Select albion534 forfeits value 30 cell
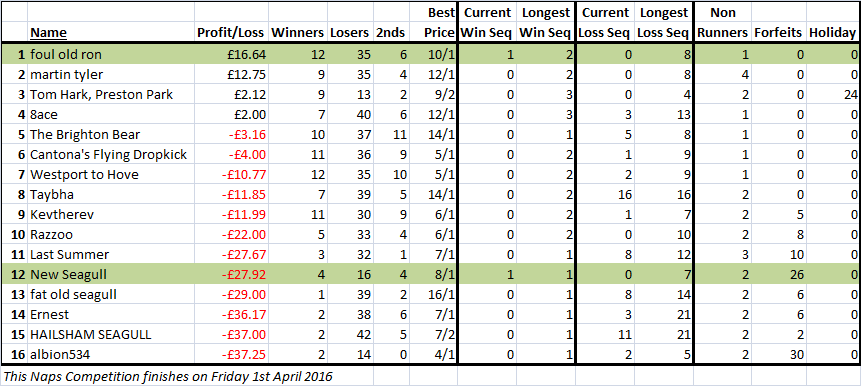This screenshot has width=861, height=386. pos(778,355)
